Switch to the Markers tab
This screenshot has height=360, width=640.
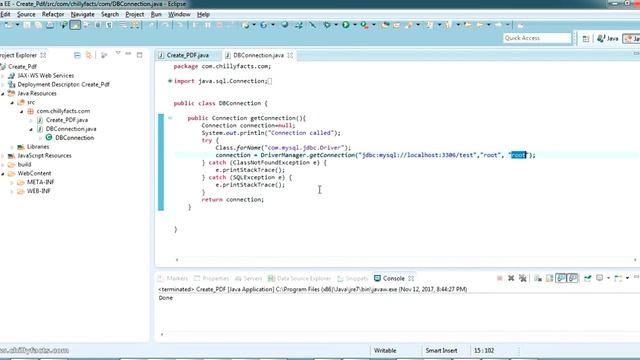point(173,278)
